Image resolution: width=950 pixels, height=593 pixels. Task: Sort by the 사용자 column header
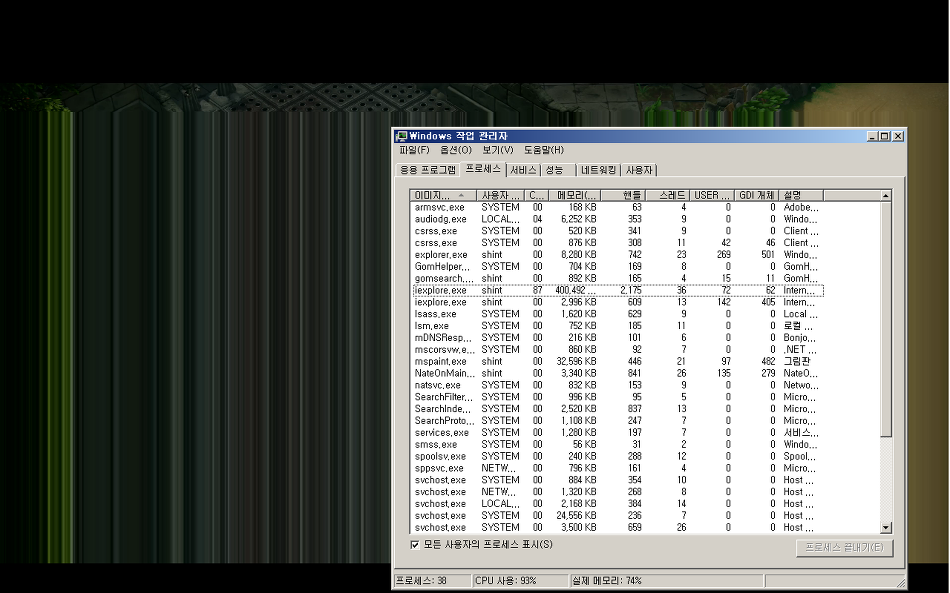pos(500,195)
